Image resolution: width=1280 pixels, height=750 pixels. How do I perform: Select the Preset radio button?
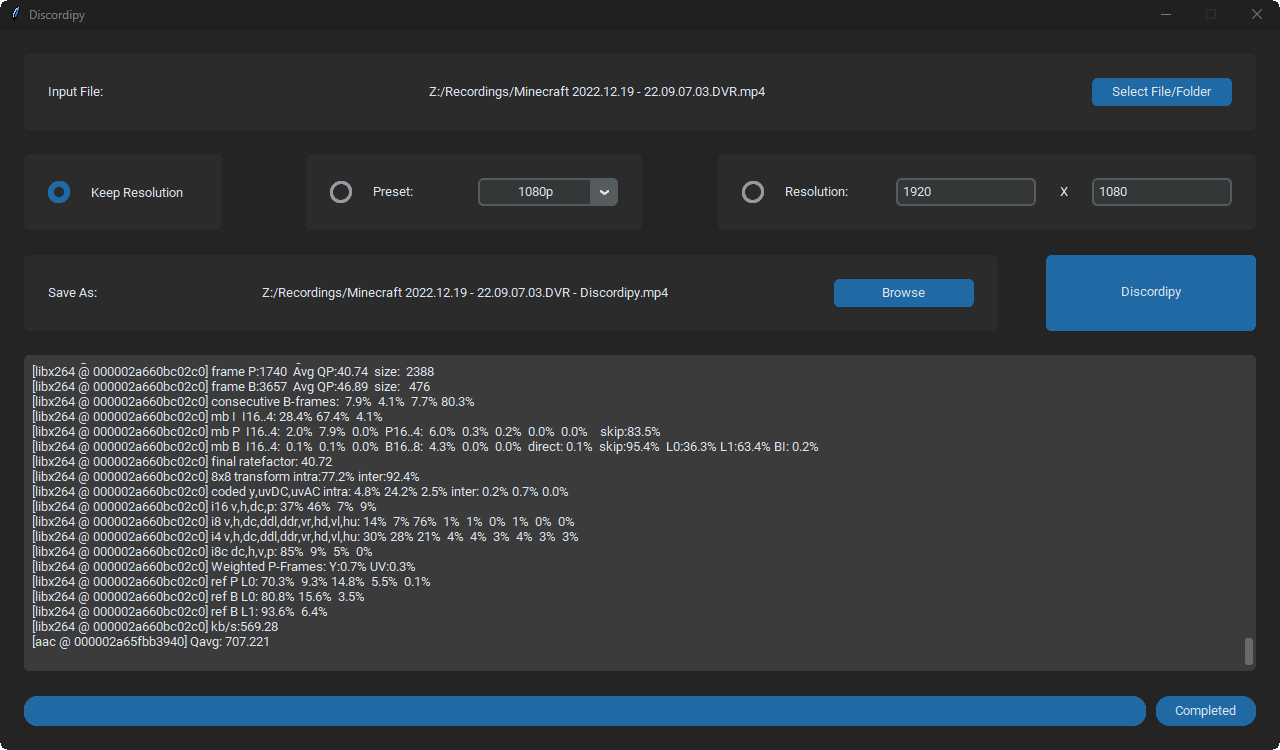click(341, 192)
